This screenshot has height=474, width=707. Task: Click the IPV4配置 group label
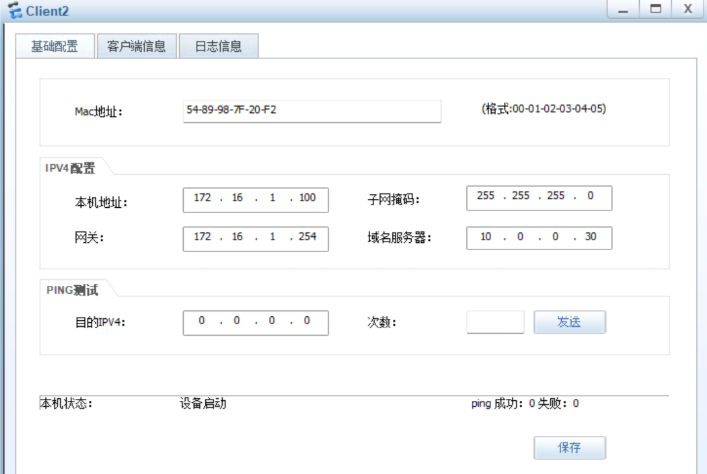70,168
